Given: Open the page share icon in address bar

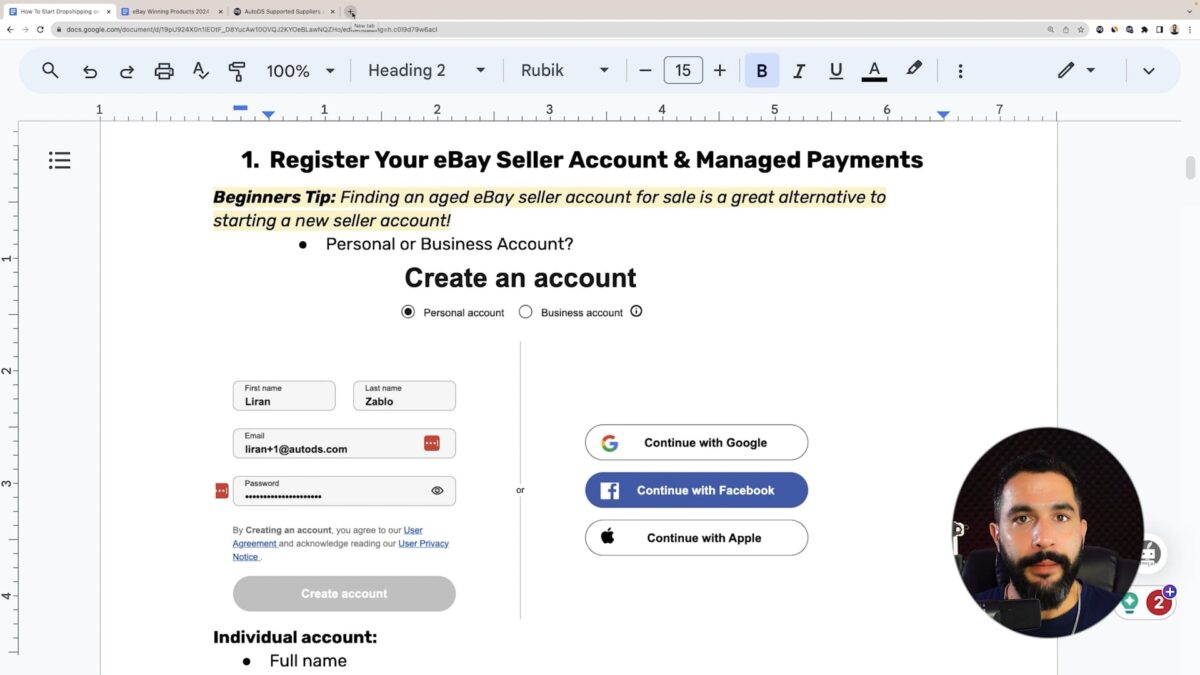Looking at the screenshot, I should [x=1065, y=30].
